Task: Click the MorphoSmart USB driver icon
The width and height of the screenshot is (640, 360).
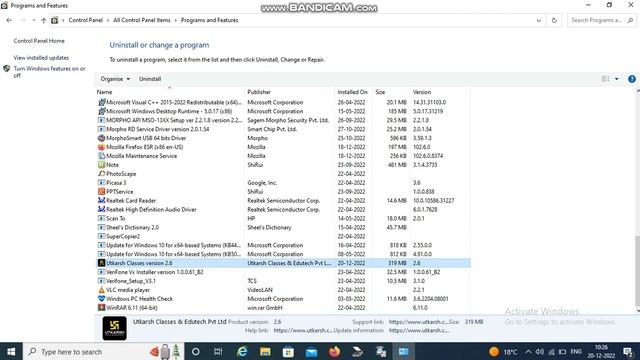Action: (x=101, y=138)
